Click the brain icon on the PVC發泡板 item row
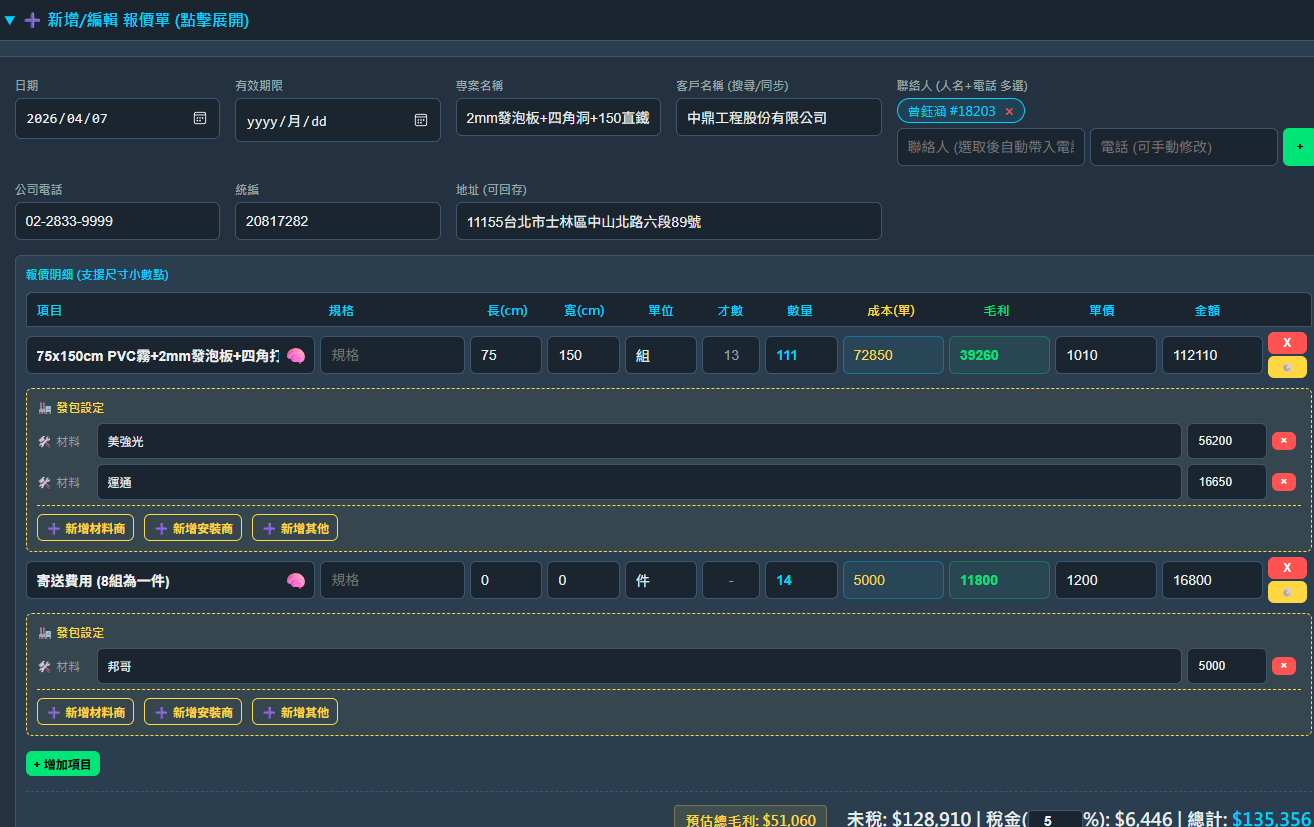The image size is (1314, 827). coord(297,355)
